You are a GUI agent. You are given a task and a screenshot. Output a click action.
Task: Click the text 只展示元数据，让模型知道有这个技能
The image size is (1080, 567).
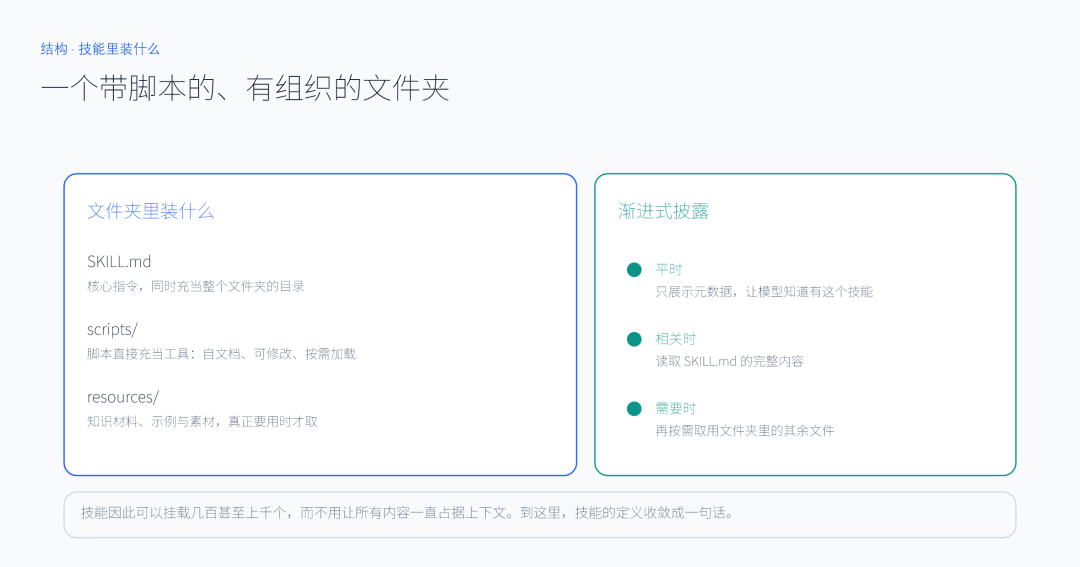764,291
